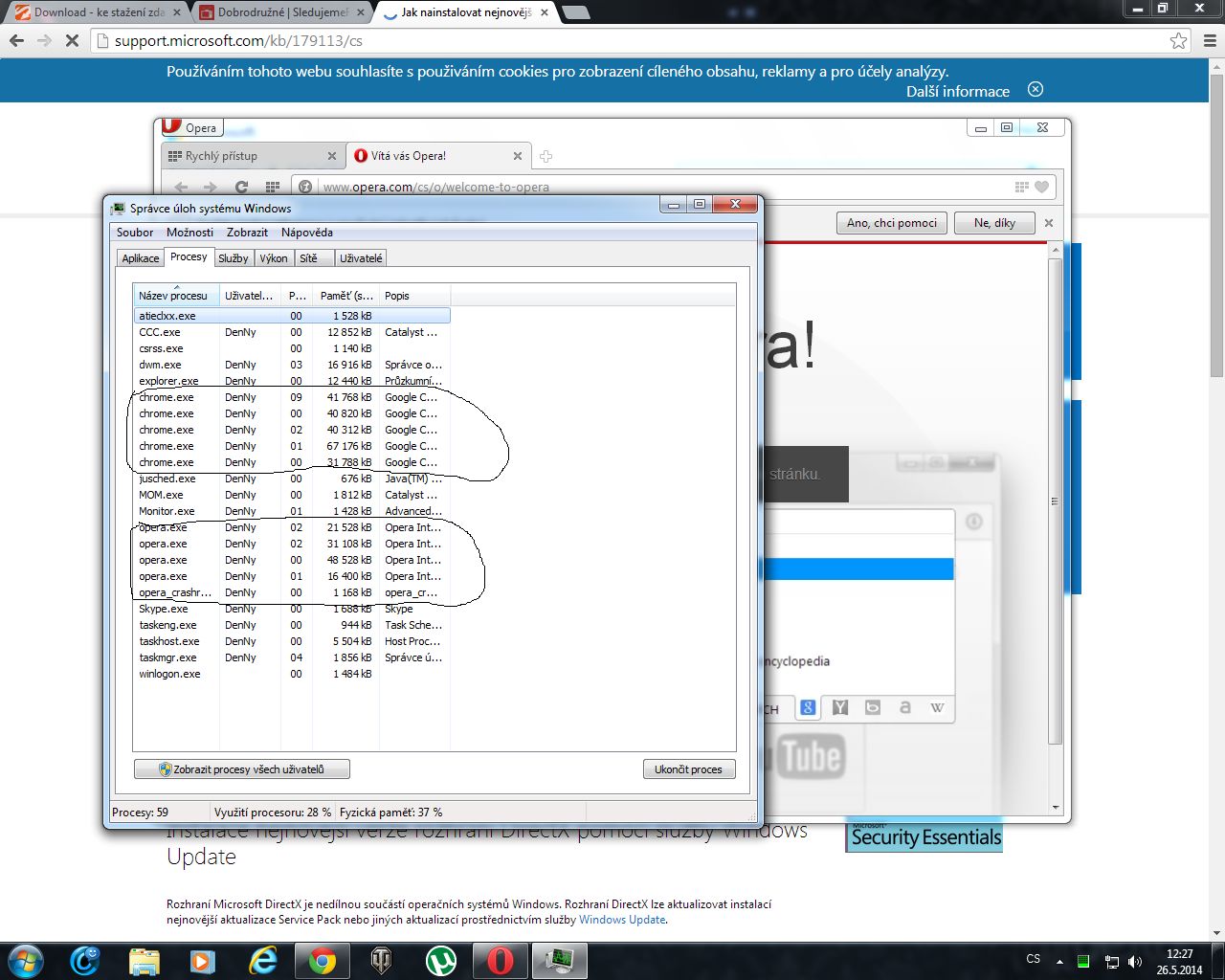Open the 'Windows Update' link in the article
This screenshot has height=980, width=1225.
click(x=622, y=920)
